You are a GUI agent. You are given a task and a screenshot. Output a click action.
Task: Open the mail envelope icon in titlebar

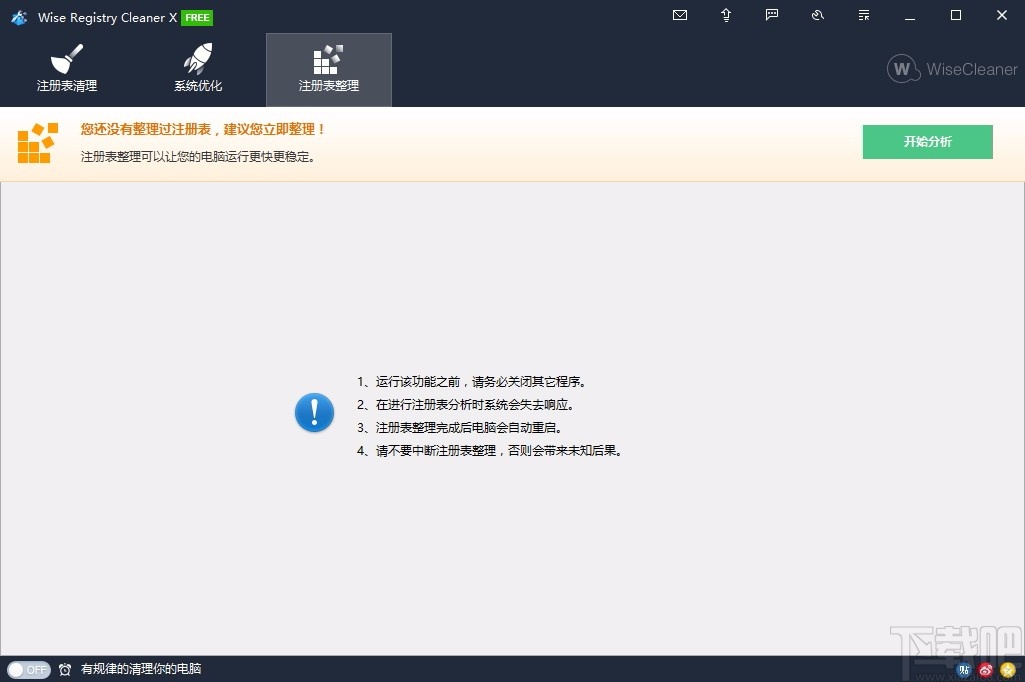click(680, 15)
